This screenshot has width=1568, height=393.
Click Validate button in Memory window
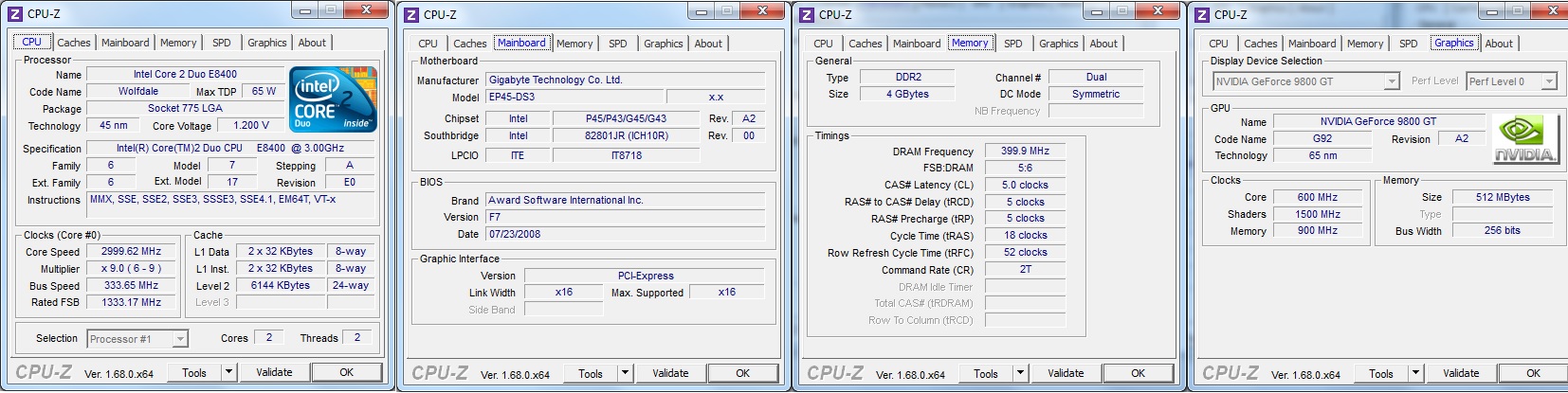pos(1067,373)
